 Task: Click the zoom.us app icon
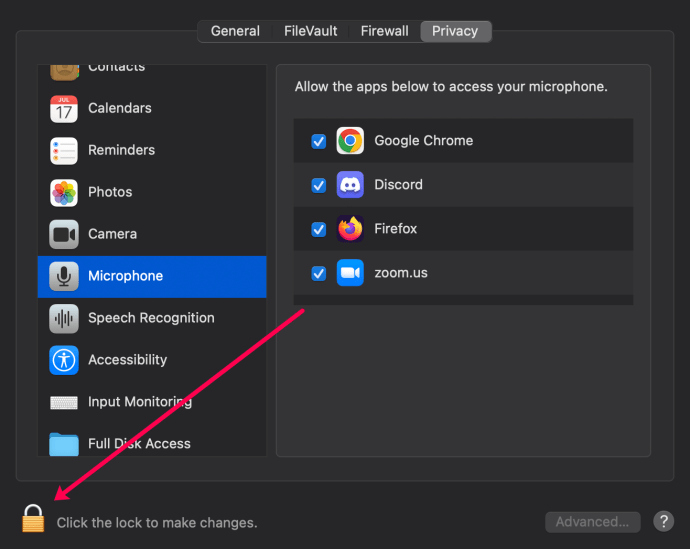point(350,273)
